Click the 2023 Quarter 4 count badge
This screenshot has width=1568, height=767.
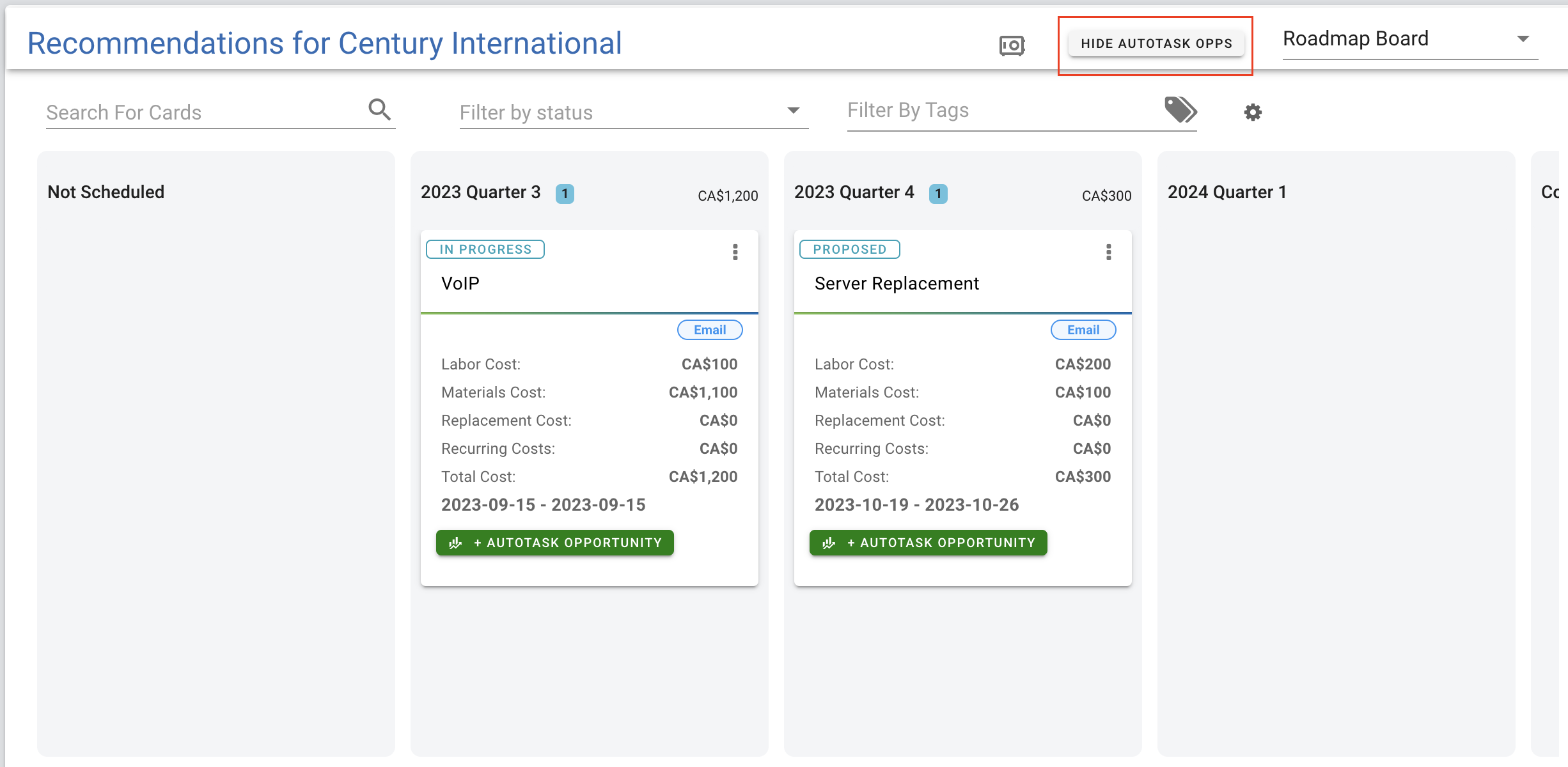pos(938,194)
